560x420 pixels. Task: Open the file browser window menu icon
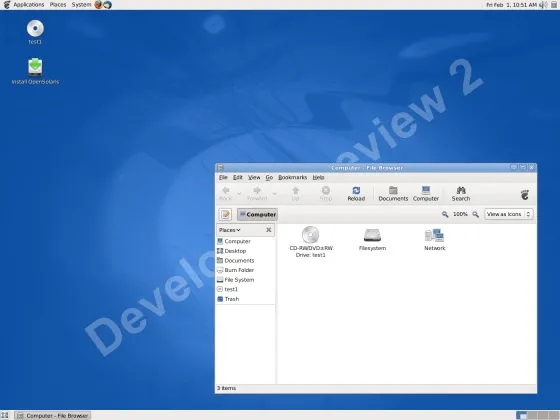click(220, 168)
